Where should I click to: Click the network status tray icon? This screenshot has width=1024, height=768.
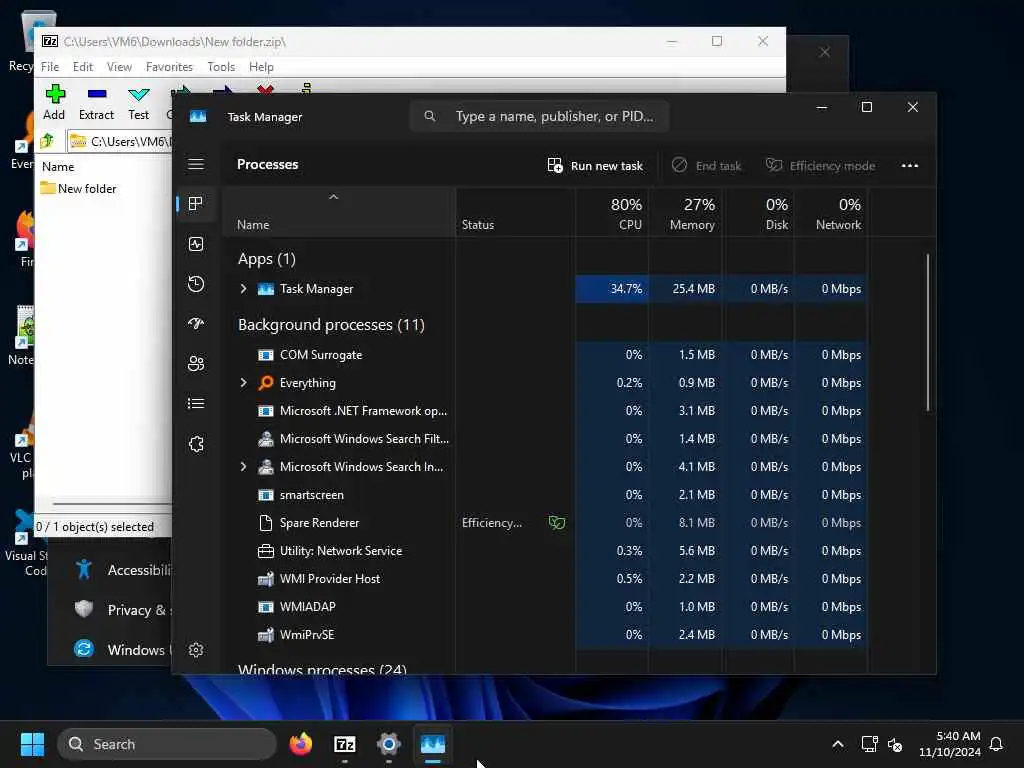click(869, 744)
